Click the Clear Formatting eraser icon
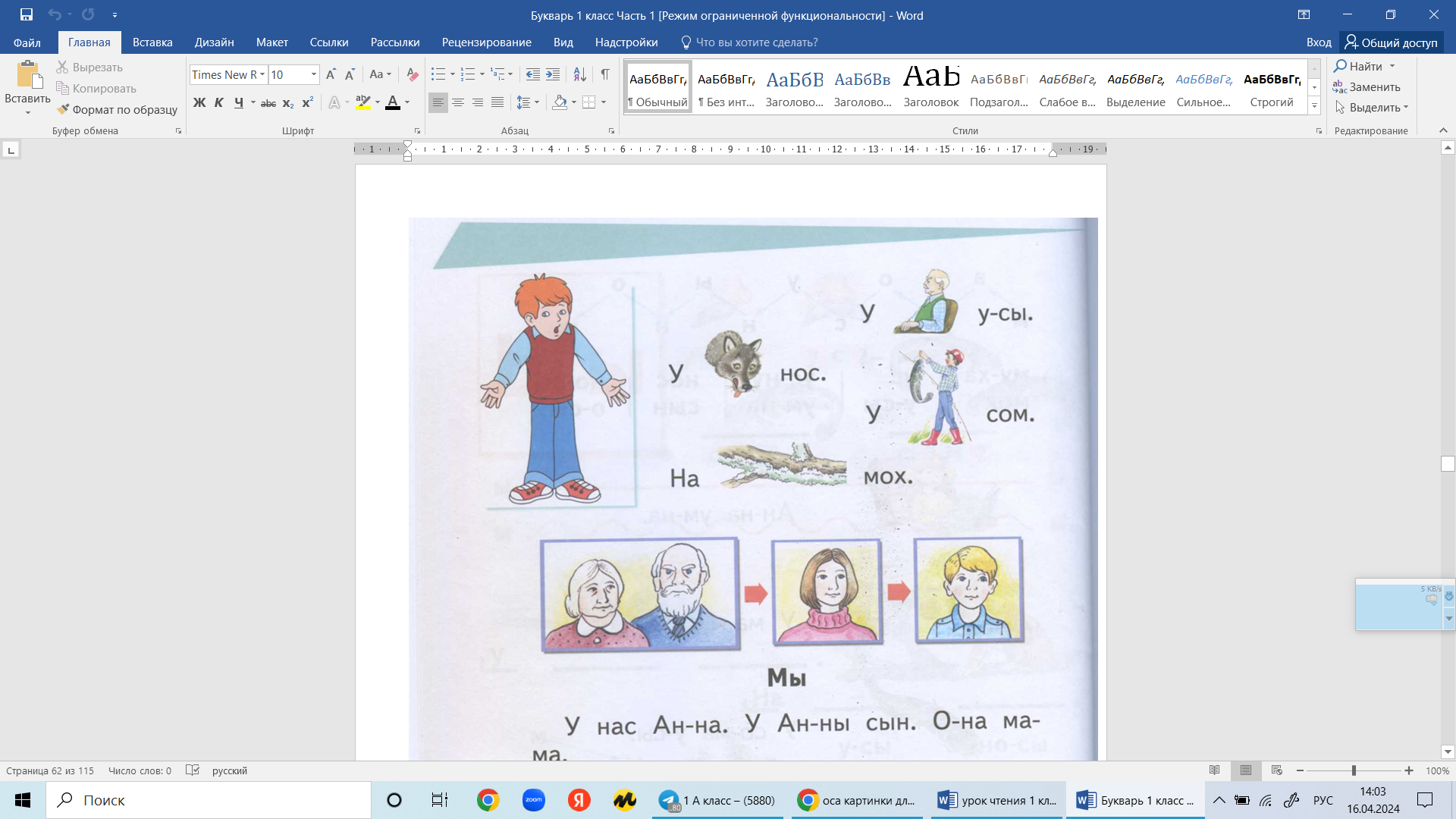This screenshot has height=819, width=1456. 412,74
